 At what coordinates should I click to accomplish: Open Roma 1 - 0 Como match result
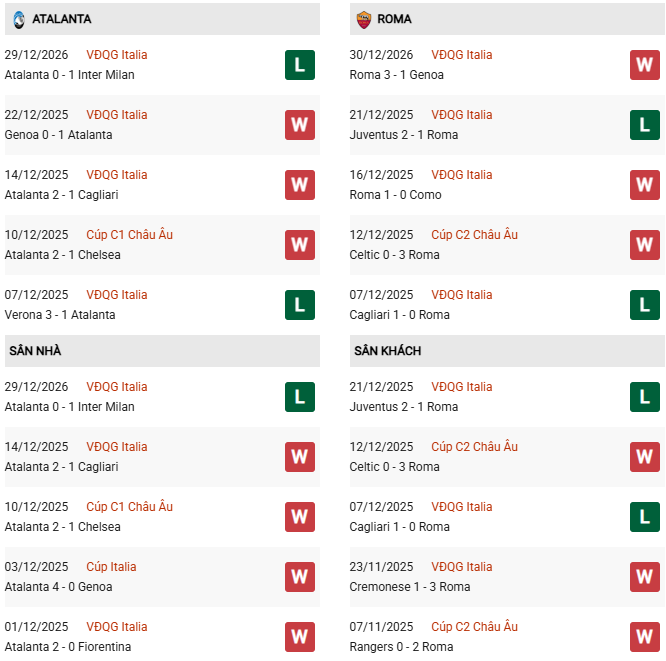(x=395, y=195)
